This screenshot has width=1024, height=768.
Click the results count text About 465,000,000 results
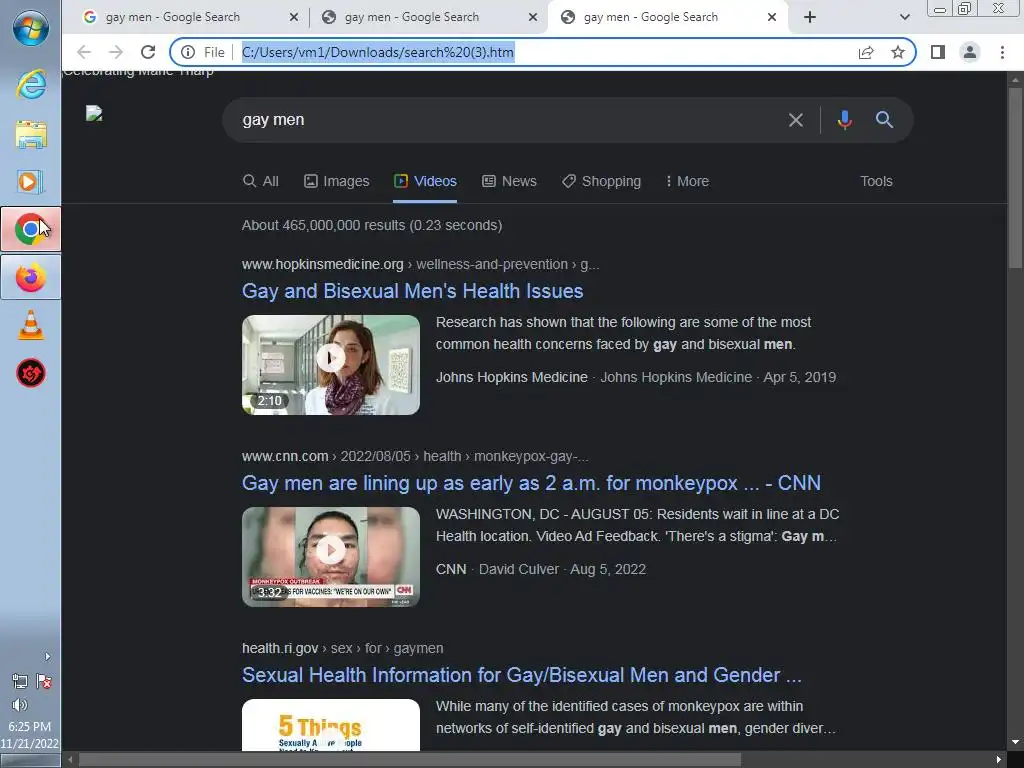[372, 225]
